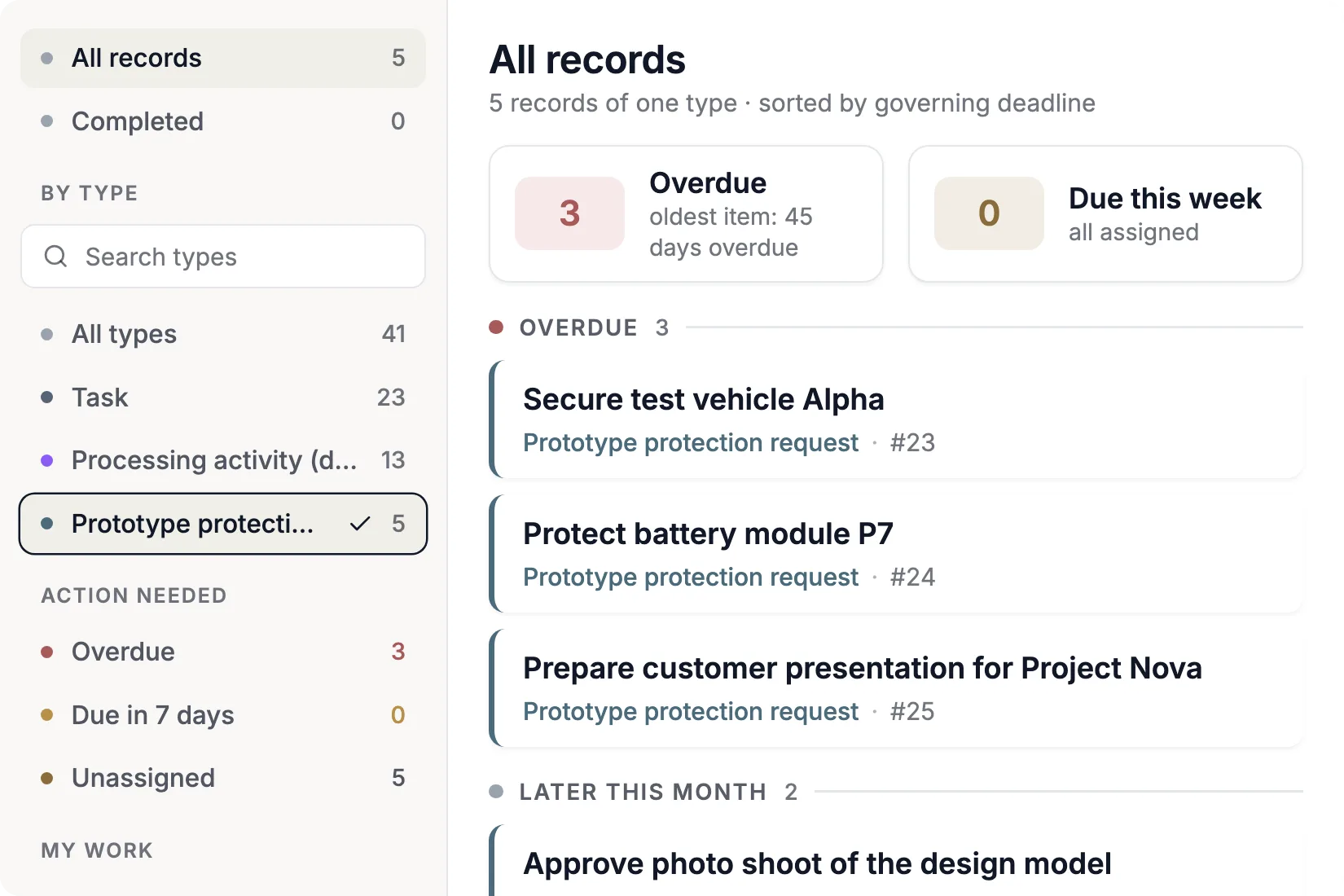Click the ACTION NEEDED sidebar heading
The width and height of the screenshot is (1344, 896).
tap(134, 595)
